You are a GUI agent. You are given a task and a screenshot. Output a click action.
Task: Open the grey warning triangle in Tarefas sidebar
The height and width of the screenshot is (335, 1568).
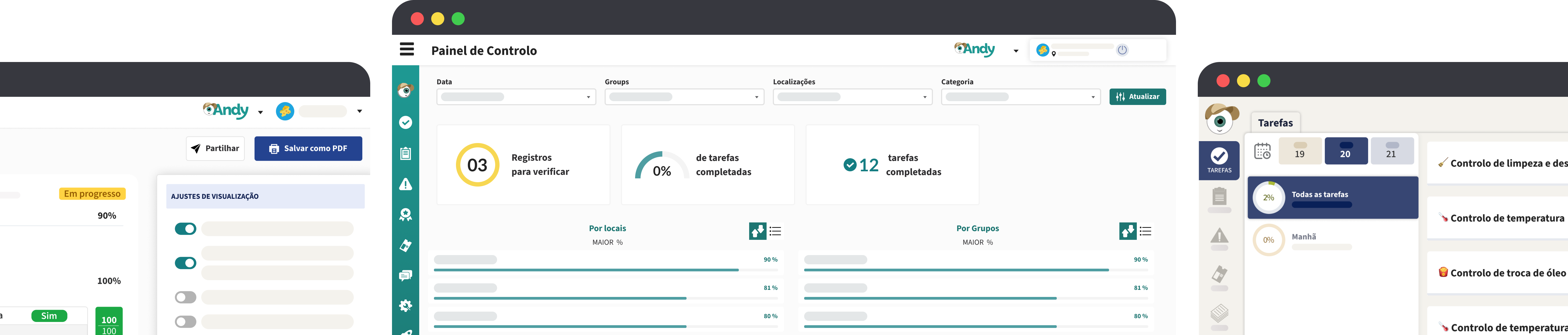click(1219, 235)
